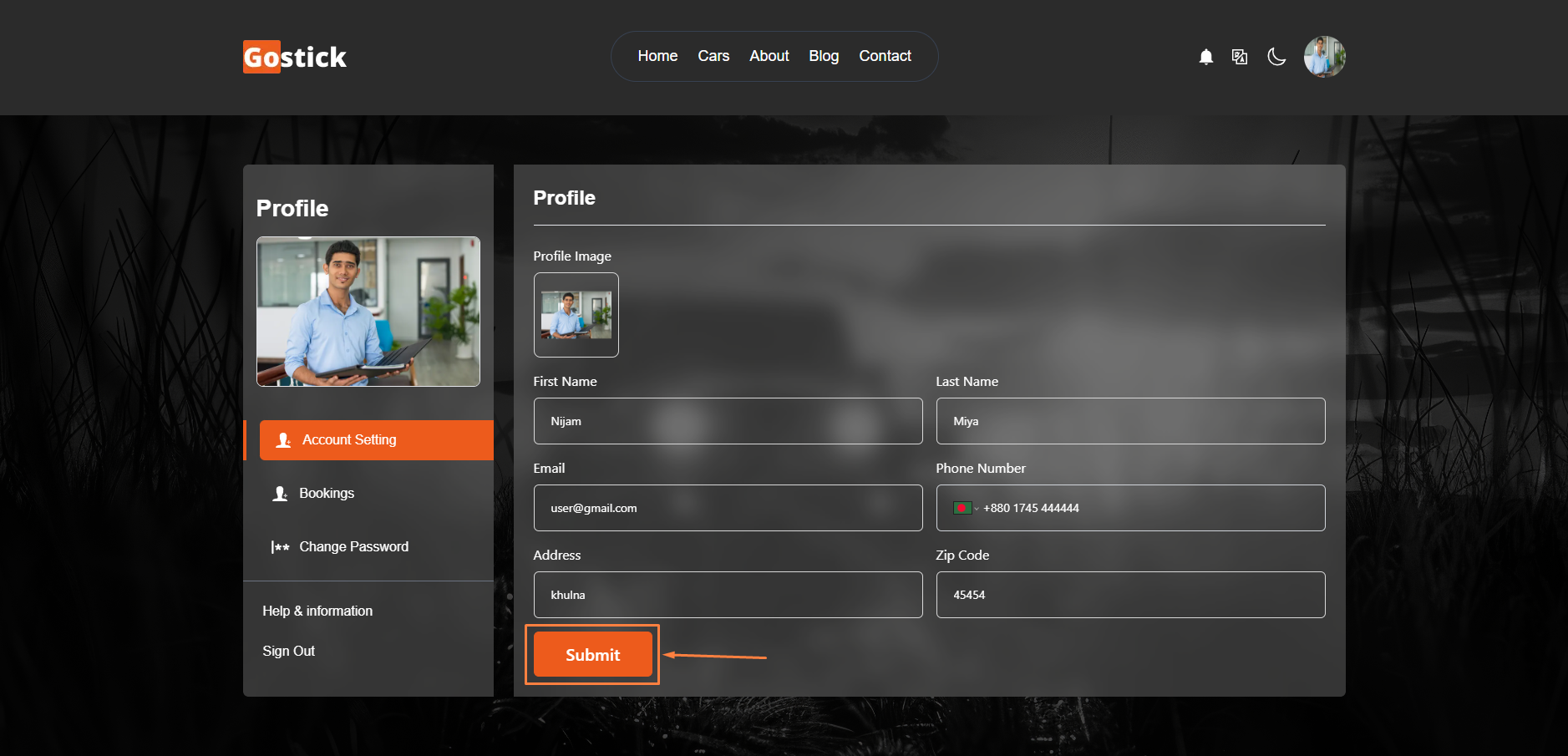Open the Blog page link
Image resolution: width=1568 pixels, height=756 pixels.
click(x=823, y=56)
